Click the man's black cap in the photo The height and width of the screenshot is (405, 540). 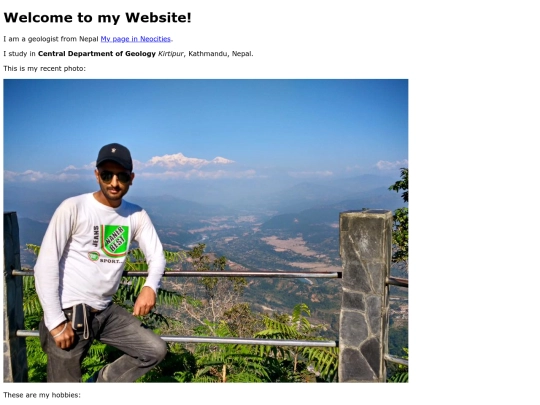[x=115, y=156]
